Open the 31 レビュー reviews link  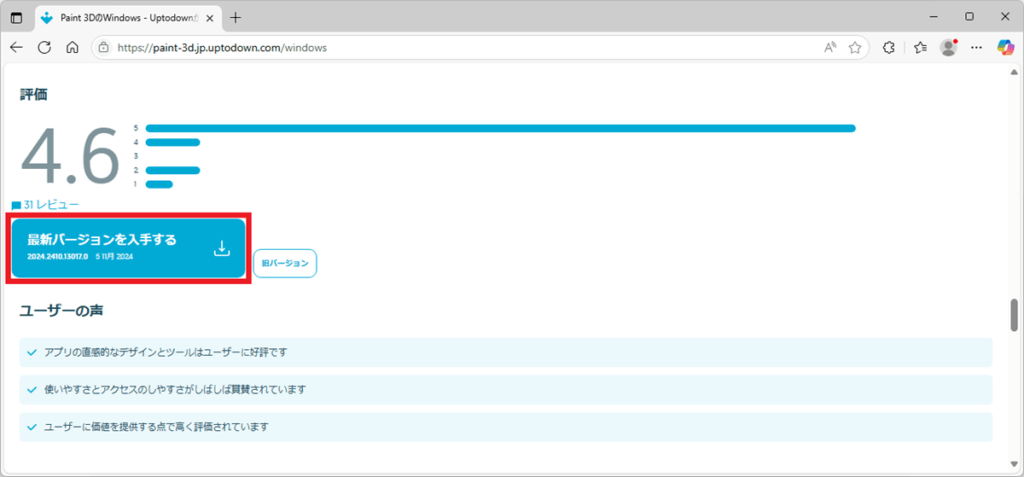(x=46, y=205)
